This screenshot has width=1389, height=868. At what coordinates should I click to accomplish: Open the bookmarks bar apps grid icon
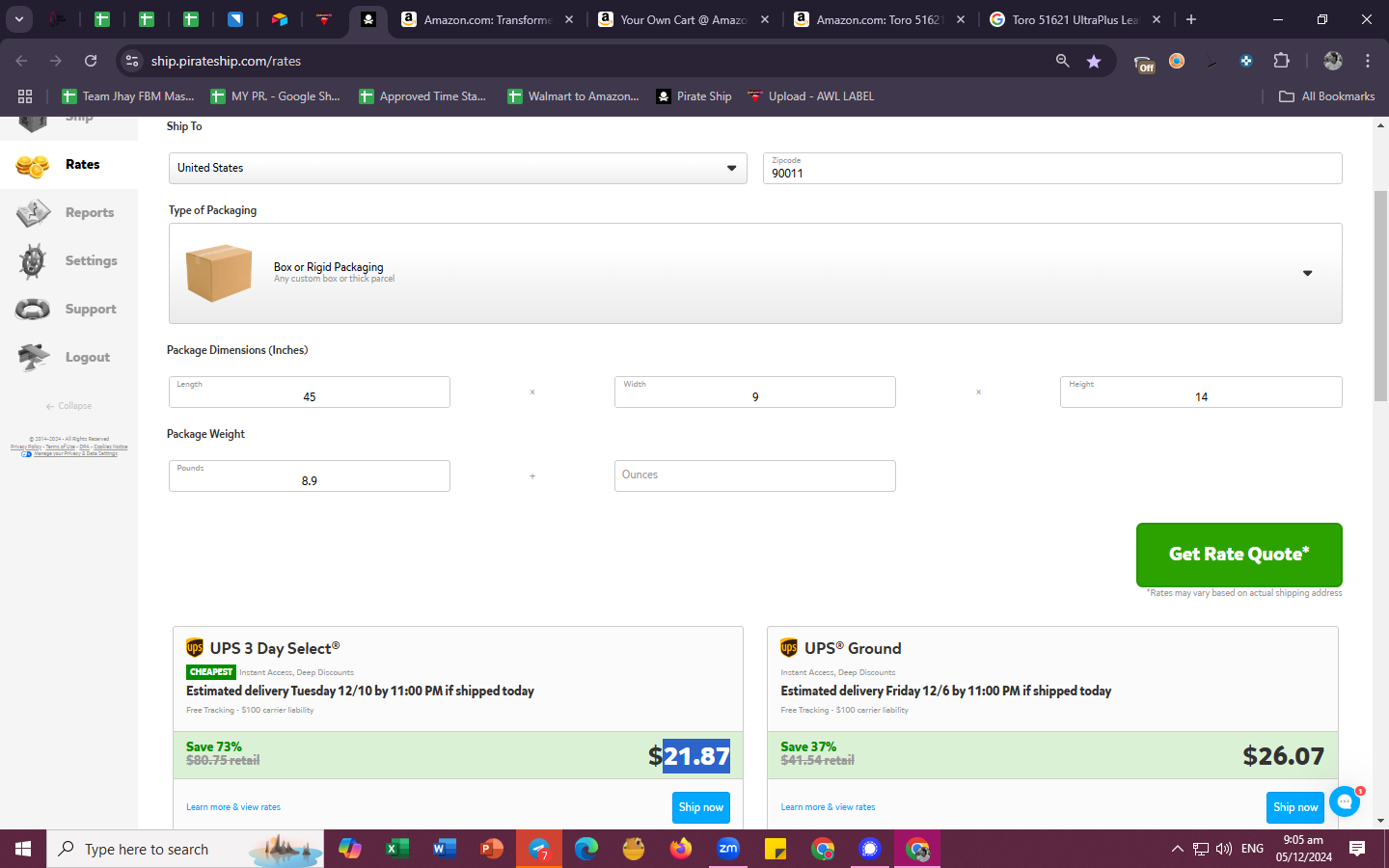[x=25, y=96]
